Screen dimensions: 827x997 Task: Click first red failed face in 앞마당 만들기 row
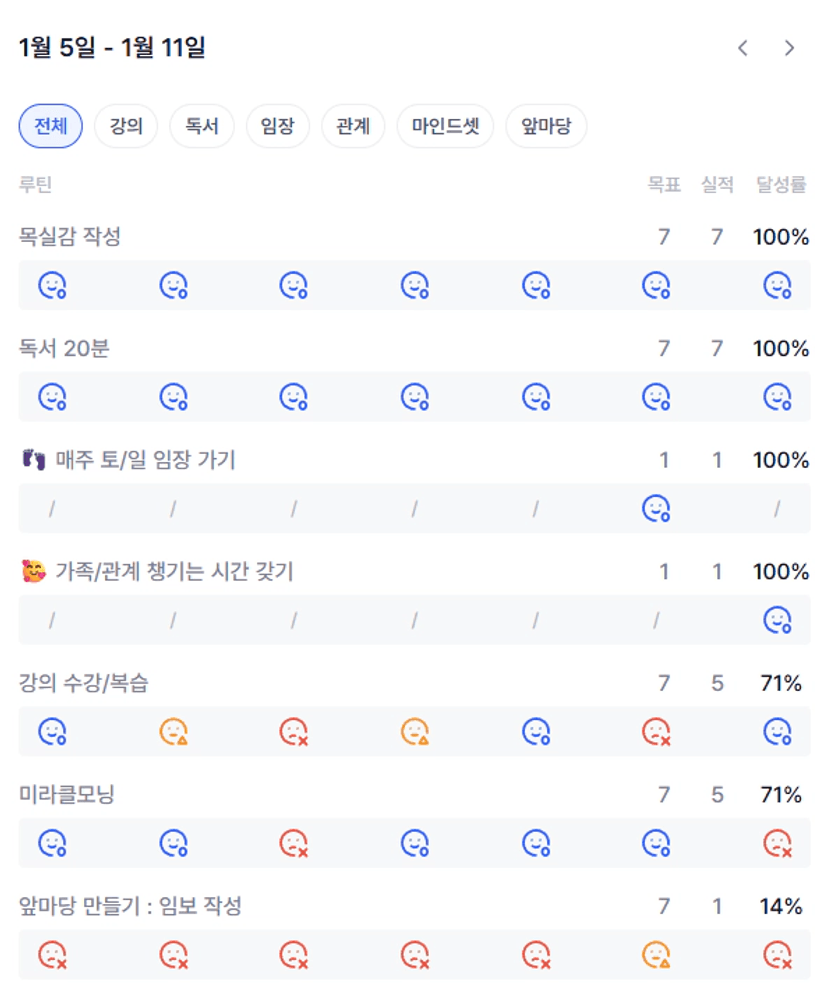click(52, 955)
